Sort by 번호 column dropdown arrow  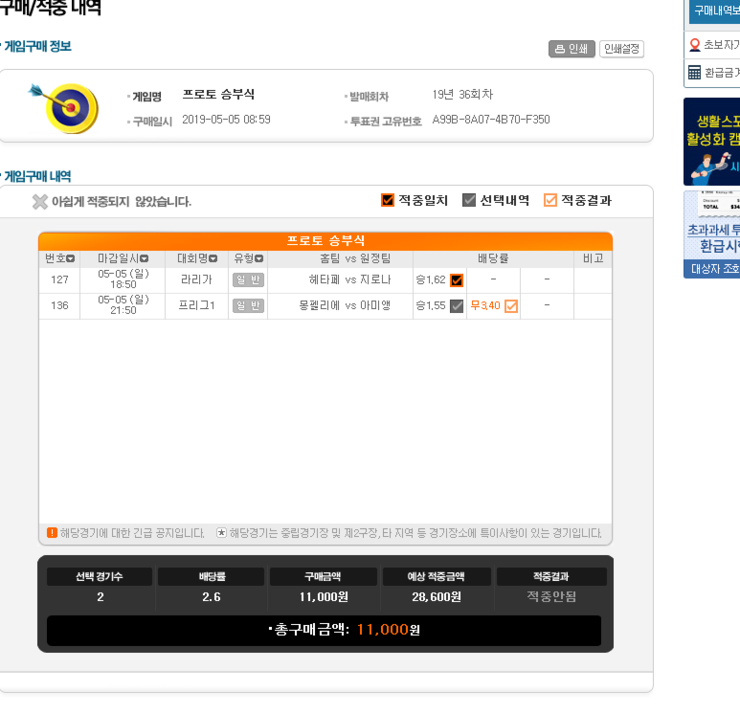coord(71,259)
